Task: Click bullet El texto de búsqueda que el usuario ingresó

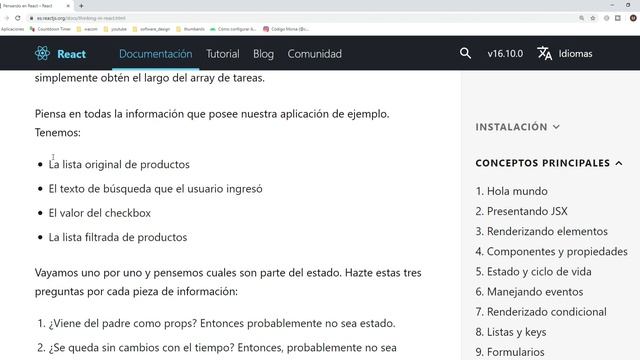Action: pyautogui.click(x=156, y=189)
